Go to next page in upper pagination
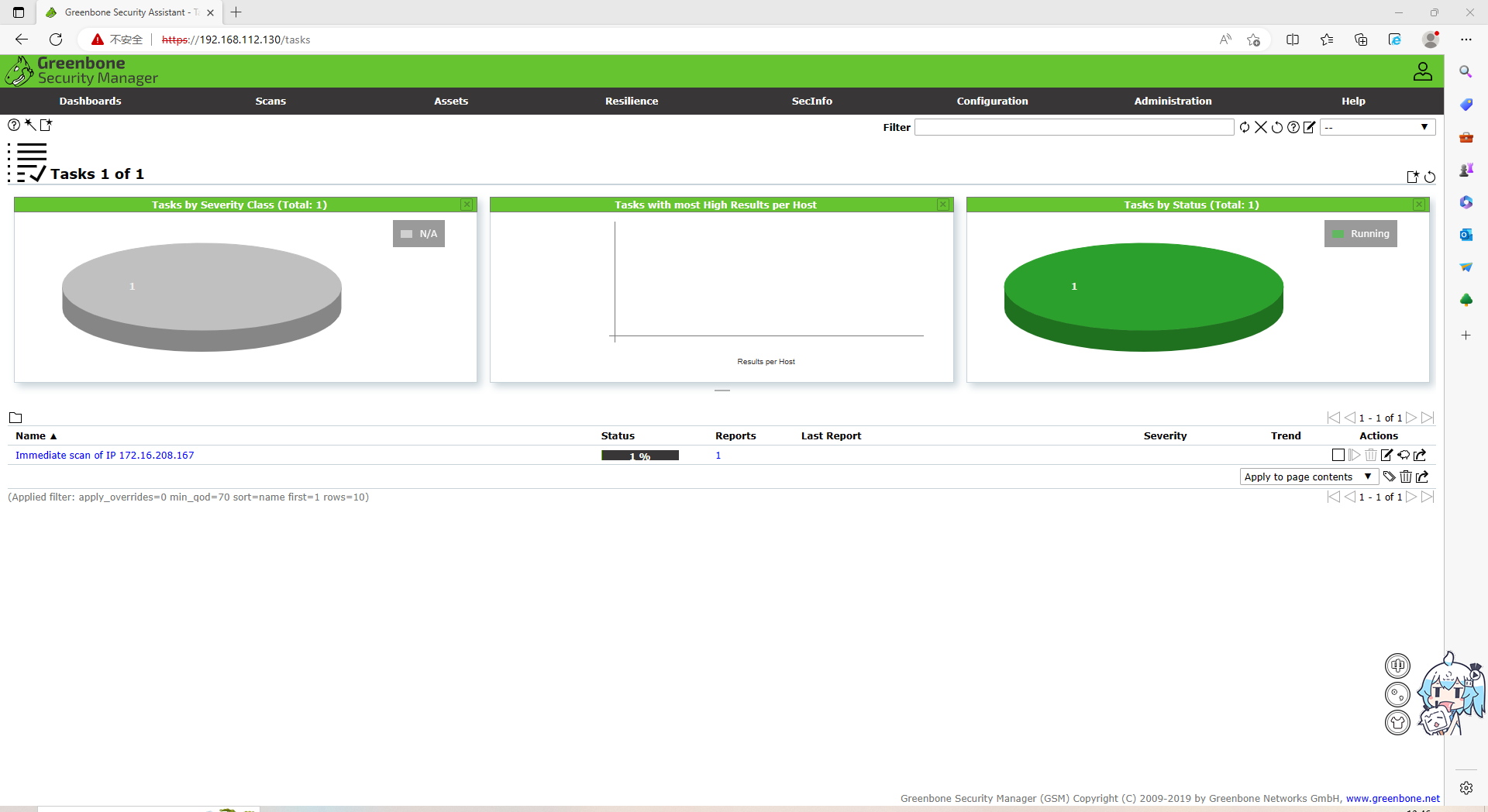Viewport: 1488px width, 812px height. pos(1412,418)
